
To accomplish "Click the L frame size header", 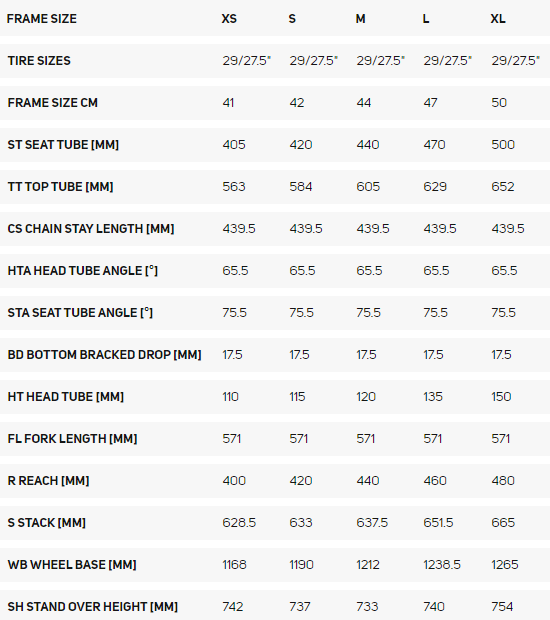I will pos(426,19).
